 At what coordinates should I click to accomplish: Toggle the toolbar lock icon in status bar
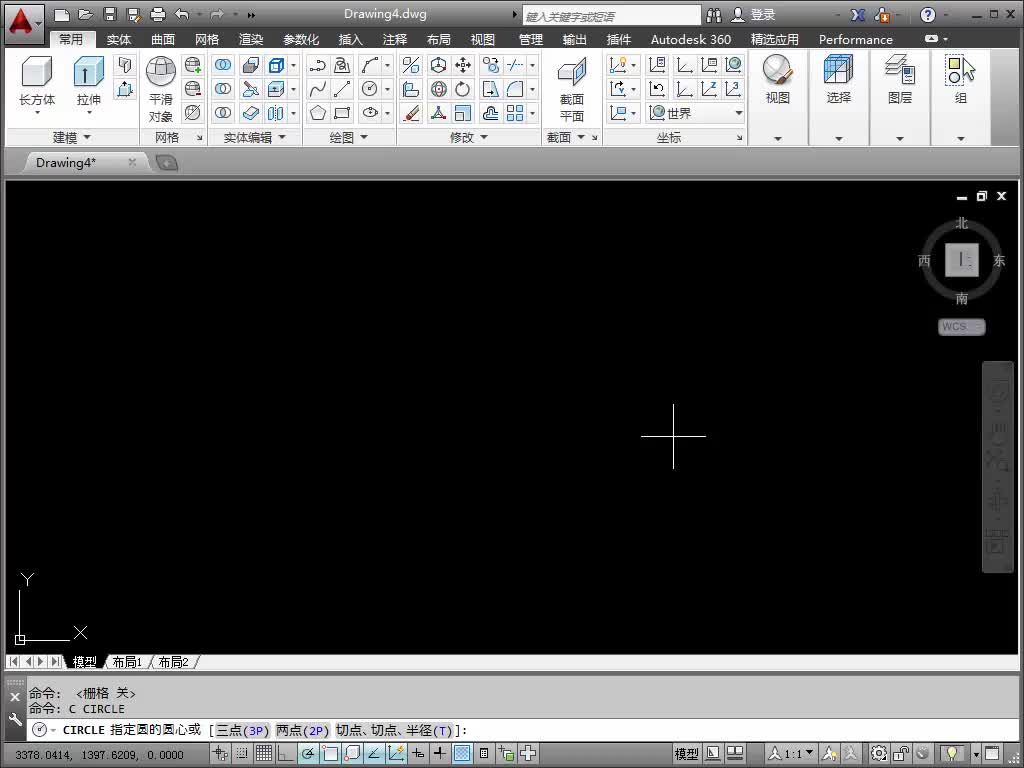(901, 754)
